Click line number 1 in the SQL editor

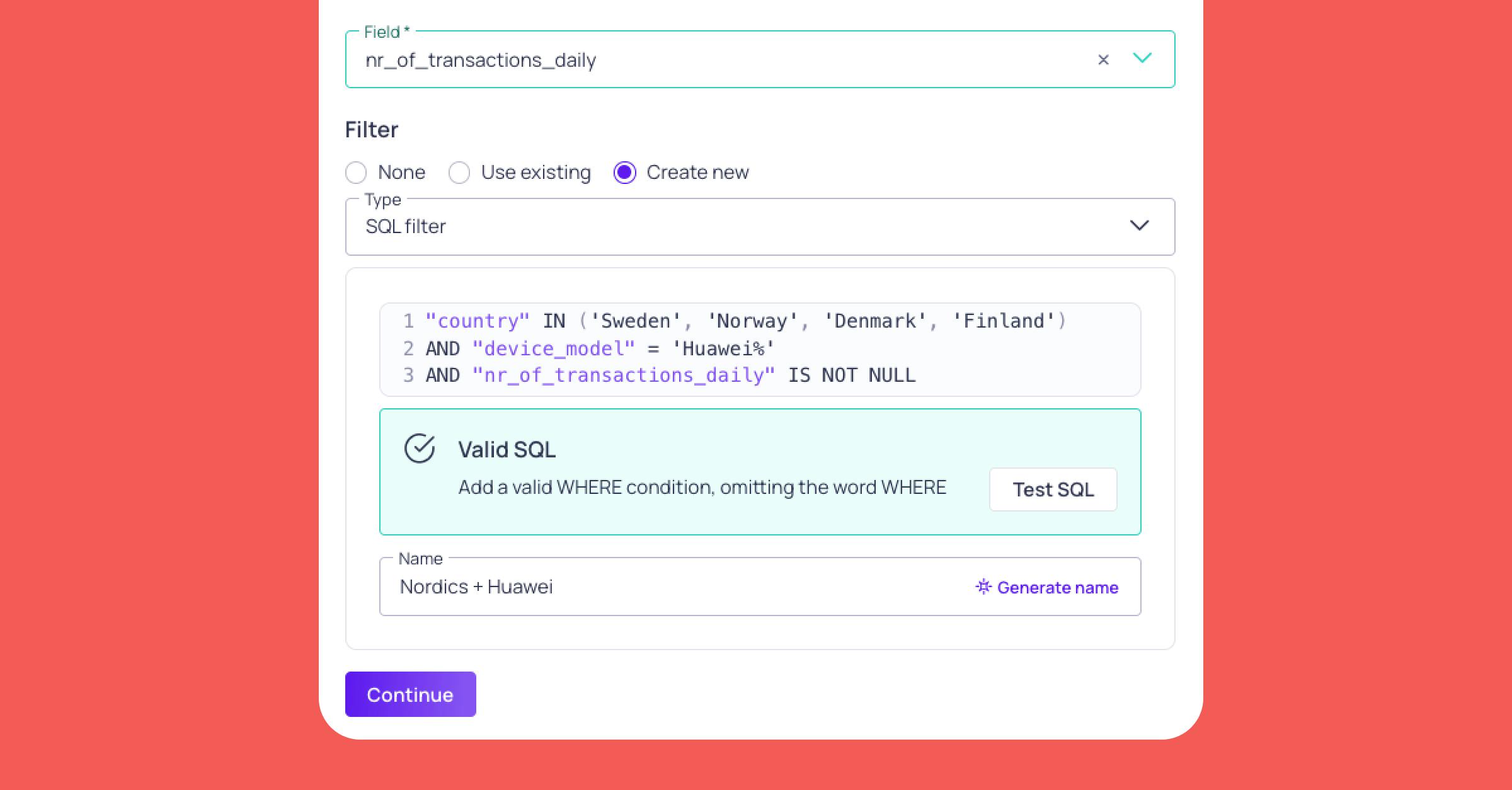408,321
